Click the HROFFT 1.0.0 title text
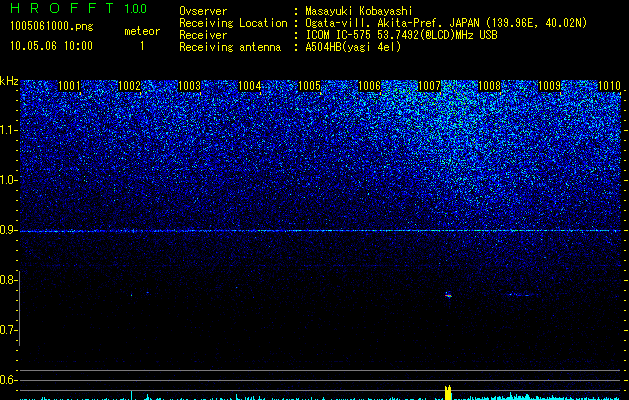The height and width of the screenshot is (400, 629). point(79,8)
